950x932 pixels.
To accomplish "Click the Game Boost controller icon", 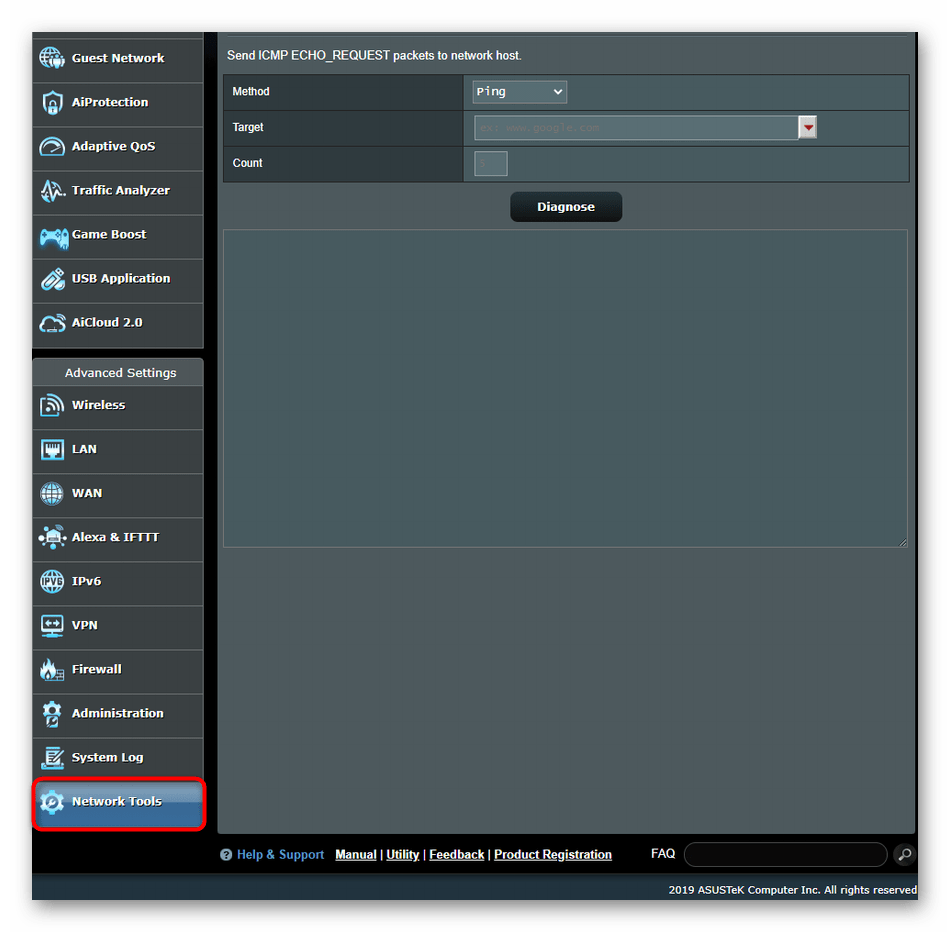I will tap(54, 237).
